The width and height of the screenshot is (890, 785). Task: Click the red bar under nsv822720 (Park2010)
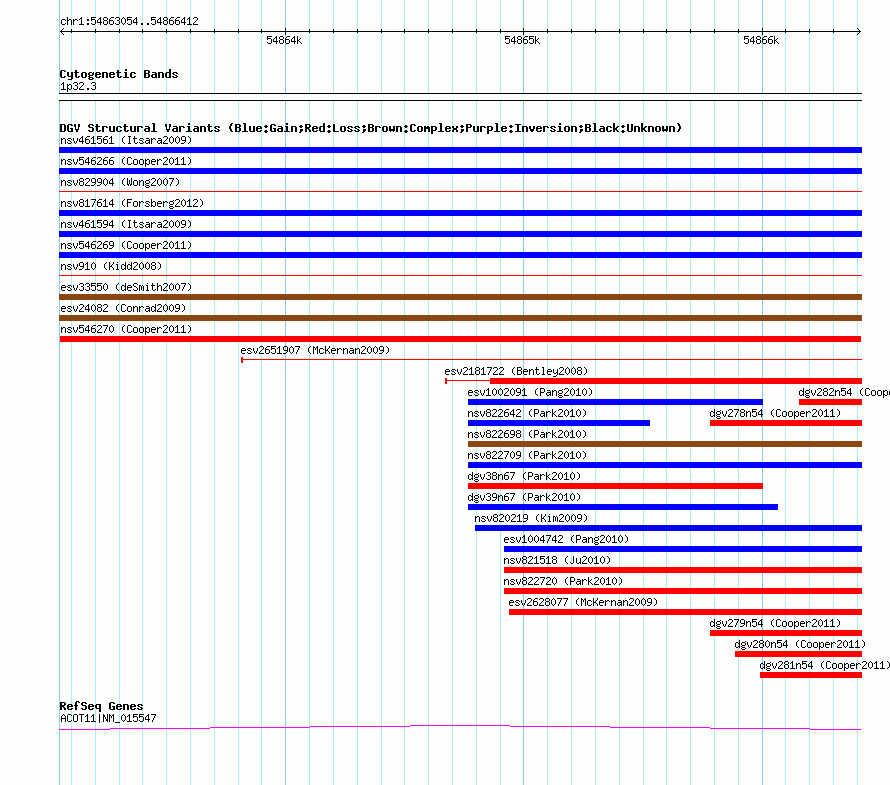tap(683, 591)
